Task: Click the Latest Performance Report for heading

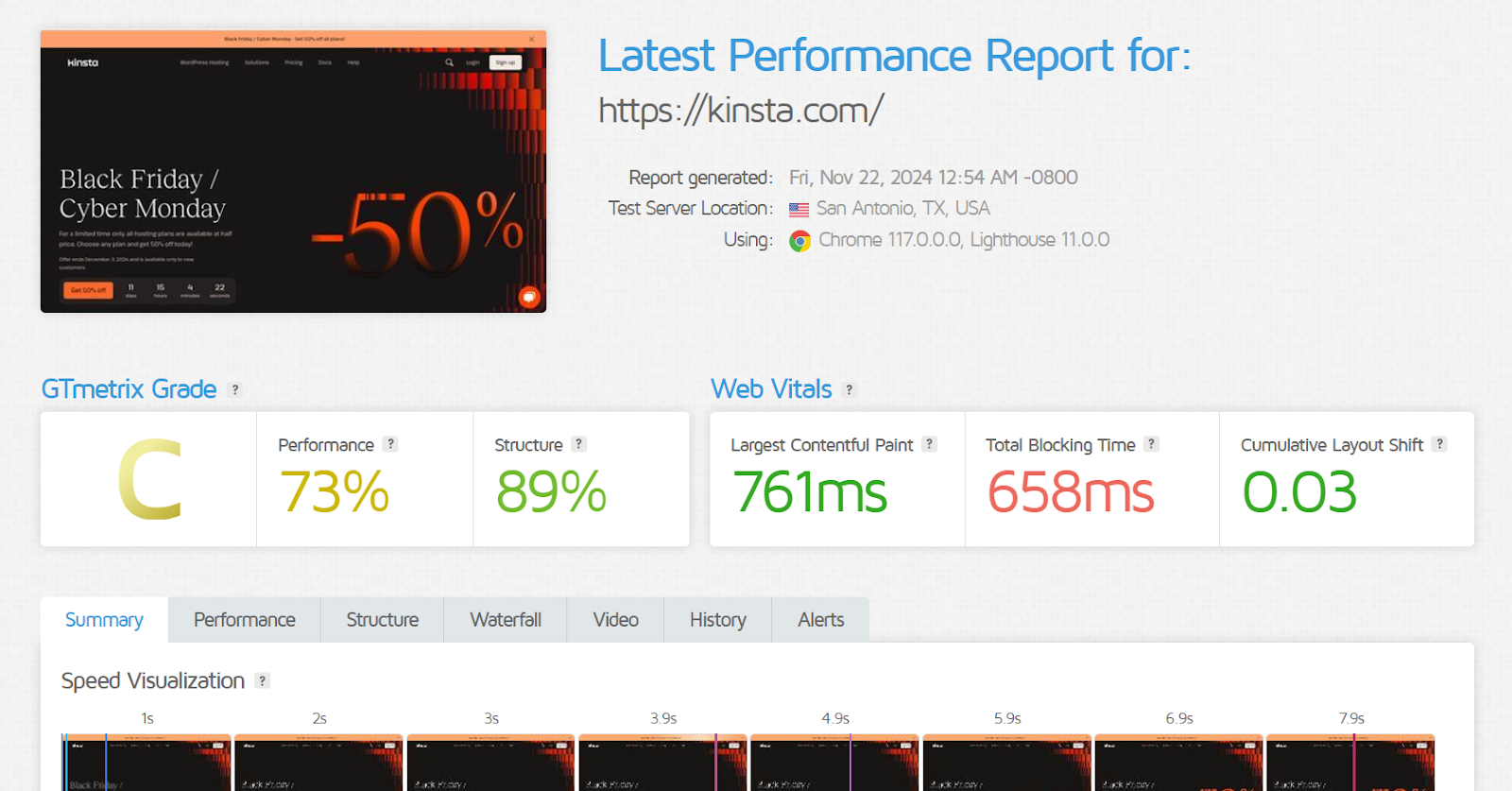Action: pyautogui.click(x=895, y=56)
